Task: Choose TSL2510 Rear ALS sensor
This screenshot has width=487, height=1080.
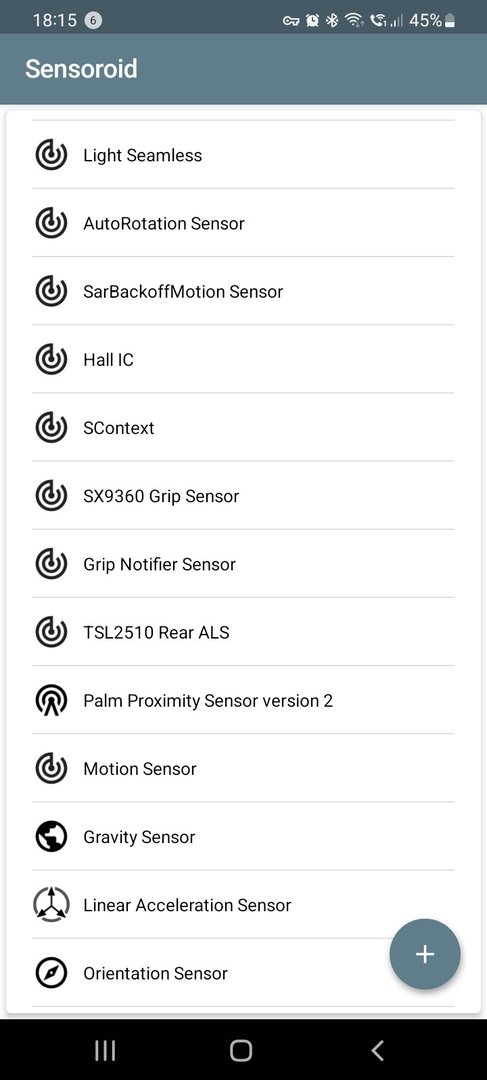Action: [x=243, y=632]
